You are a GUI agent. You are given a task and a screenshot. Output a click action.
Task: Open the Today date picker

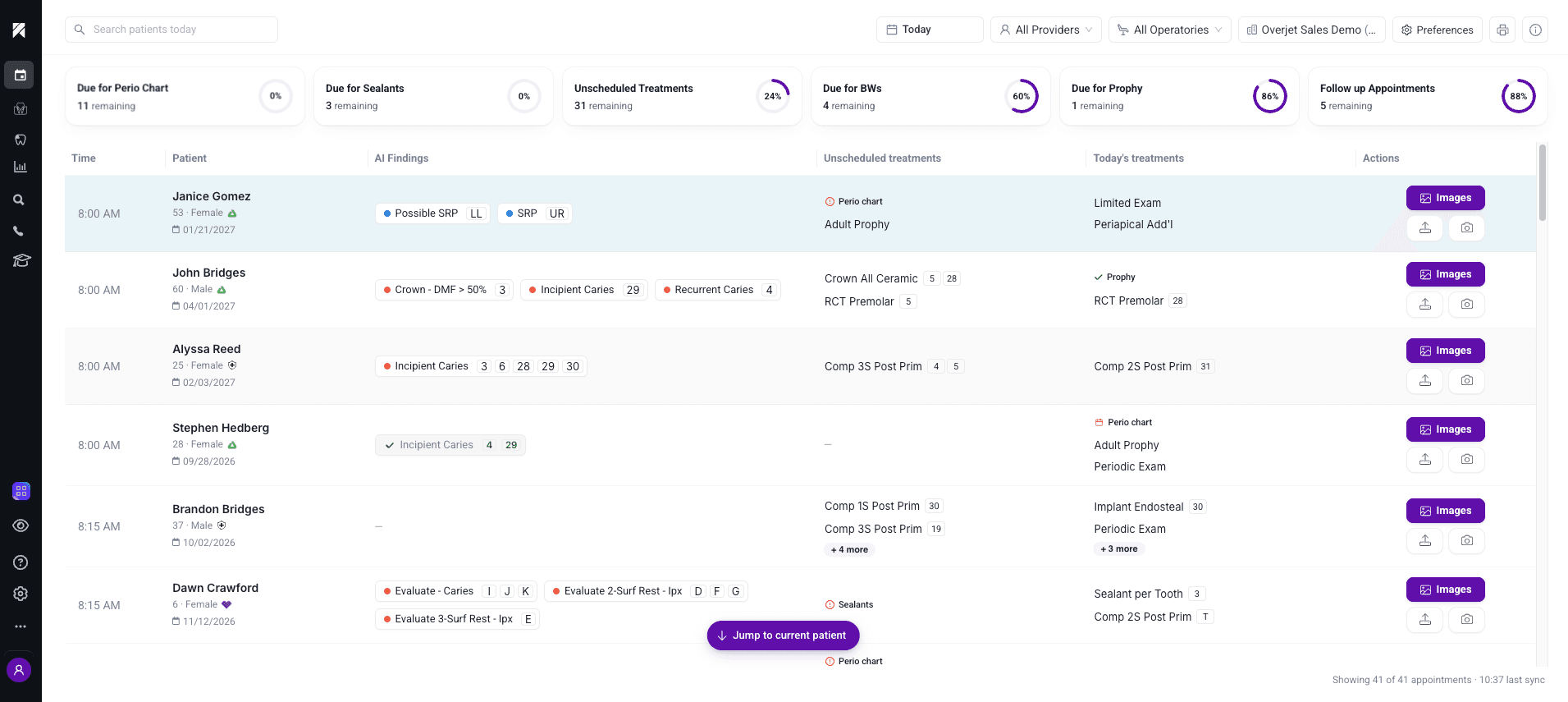[930, 30]
